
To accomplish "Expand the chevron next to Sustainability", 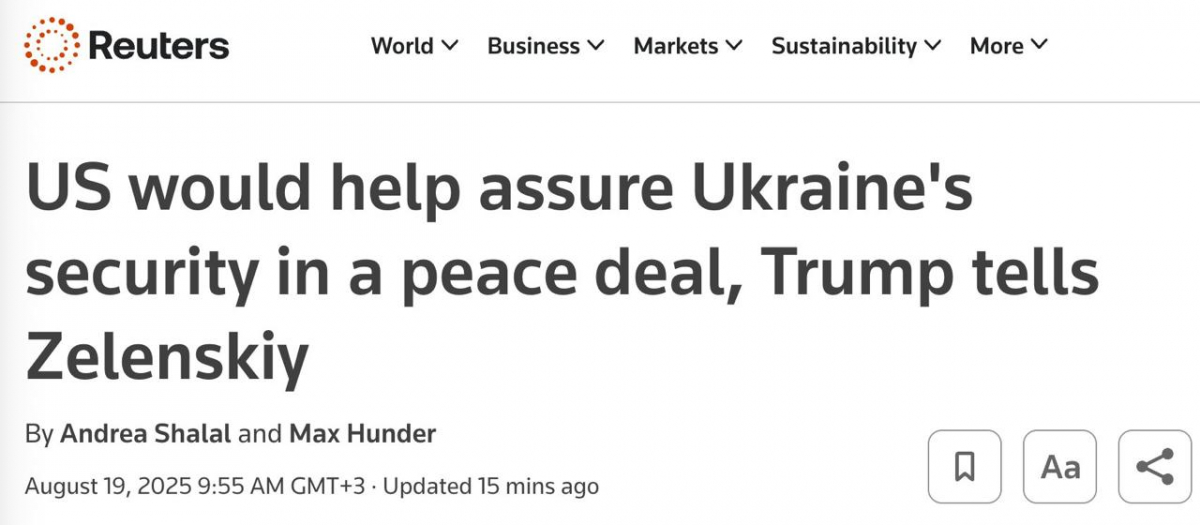I will 933,46.
